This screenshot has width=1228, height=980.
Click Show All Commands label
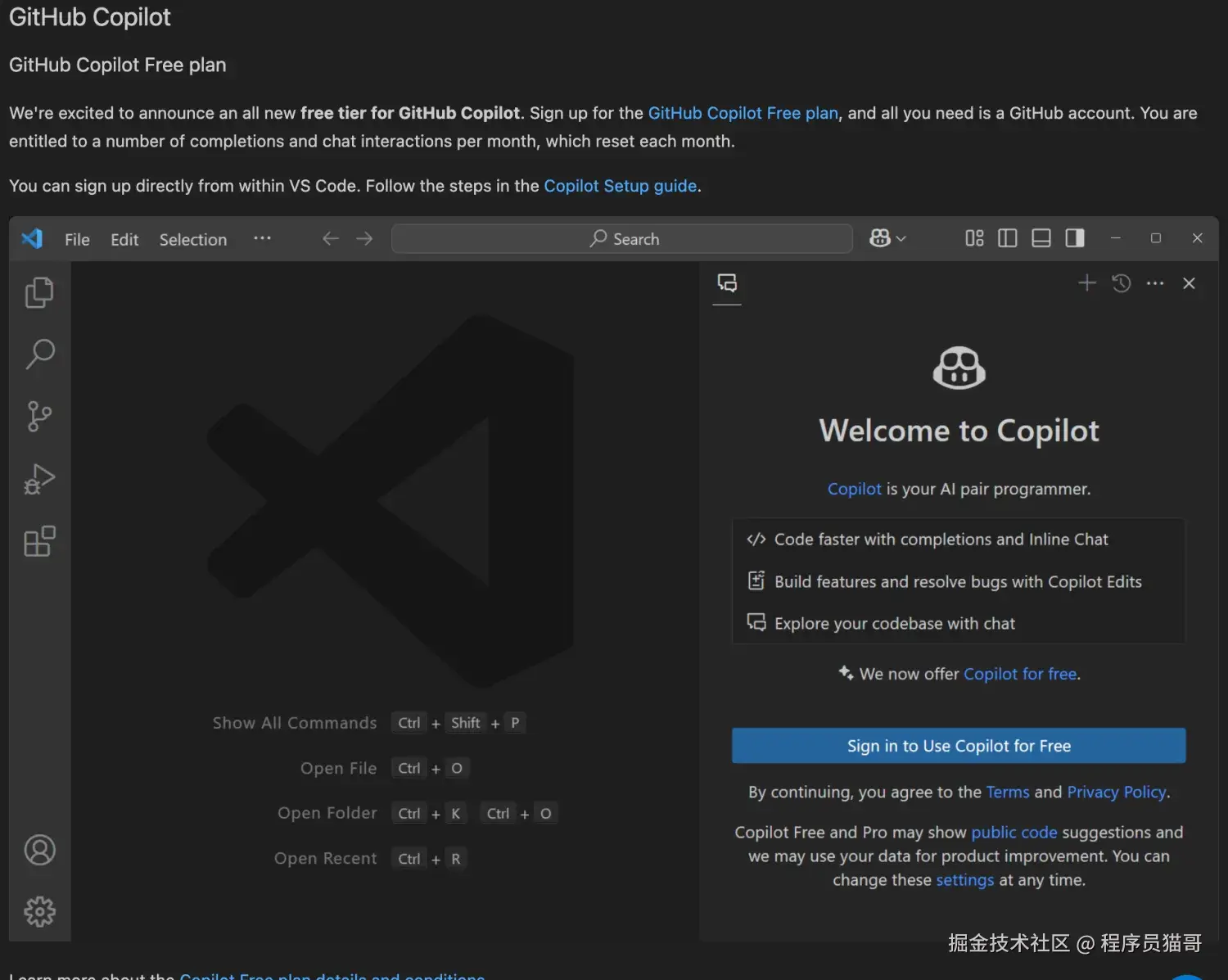pyautogui.click(x=295, y=723)
